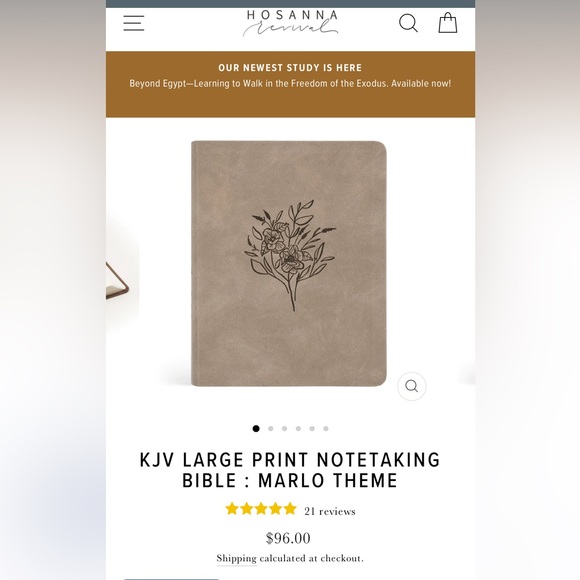Show the previous product image at left

(118, 280)
